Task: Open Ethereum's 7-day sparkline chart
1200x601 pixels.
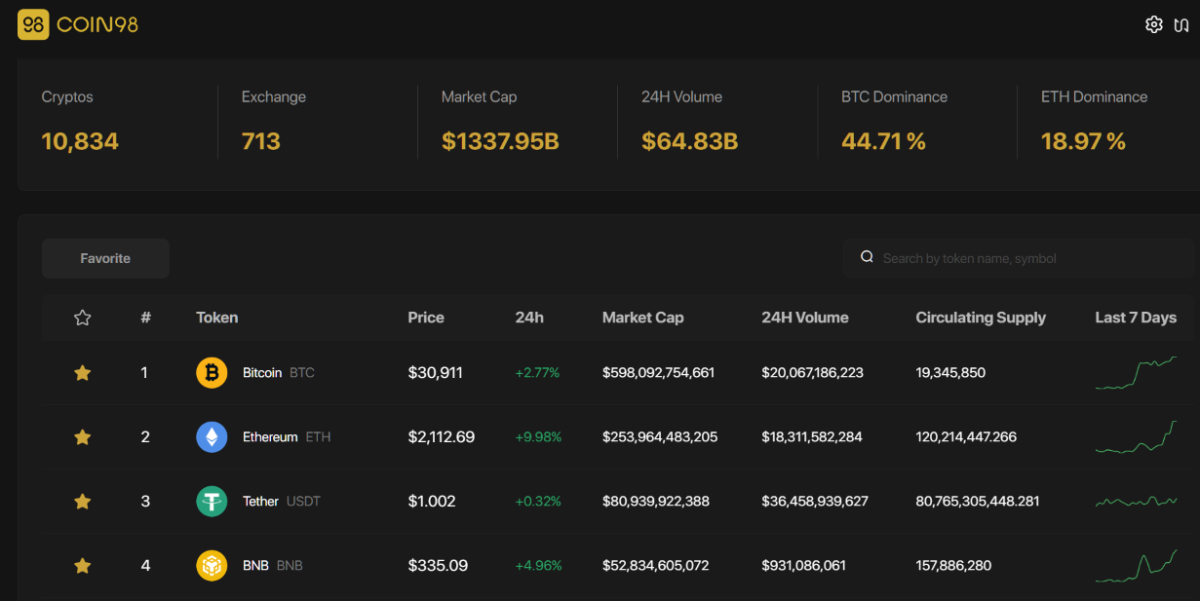Action: (1136, 437)
